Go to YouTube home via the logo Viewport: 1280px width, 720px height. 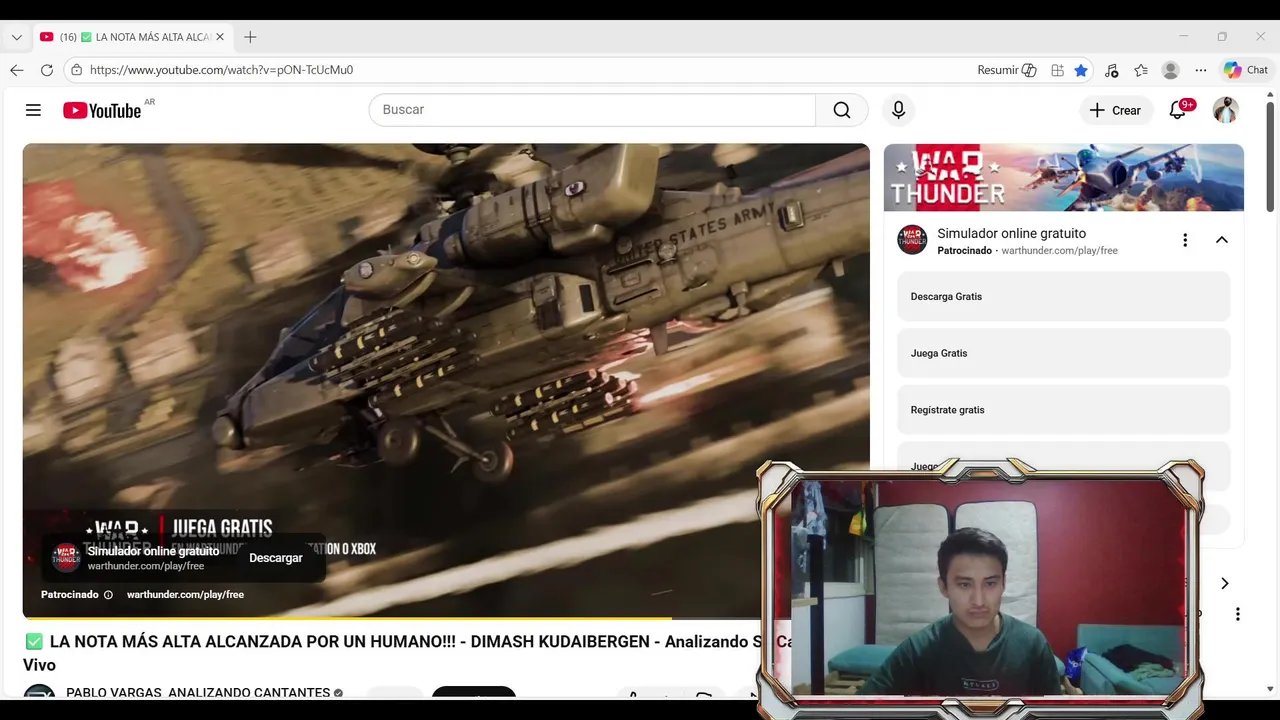pyautogui.click(x=102, y=110)
